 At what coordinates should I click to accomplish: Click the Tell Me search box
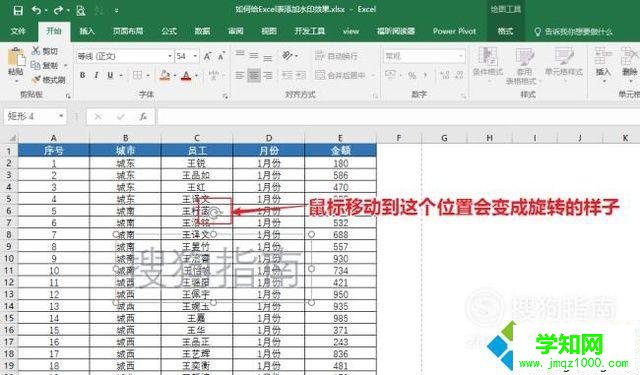573,31
